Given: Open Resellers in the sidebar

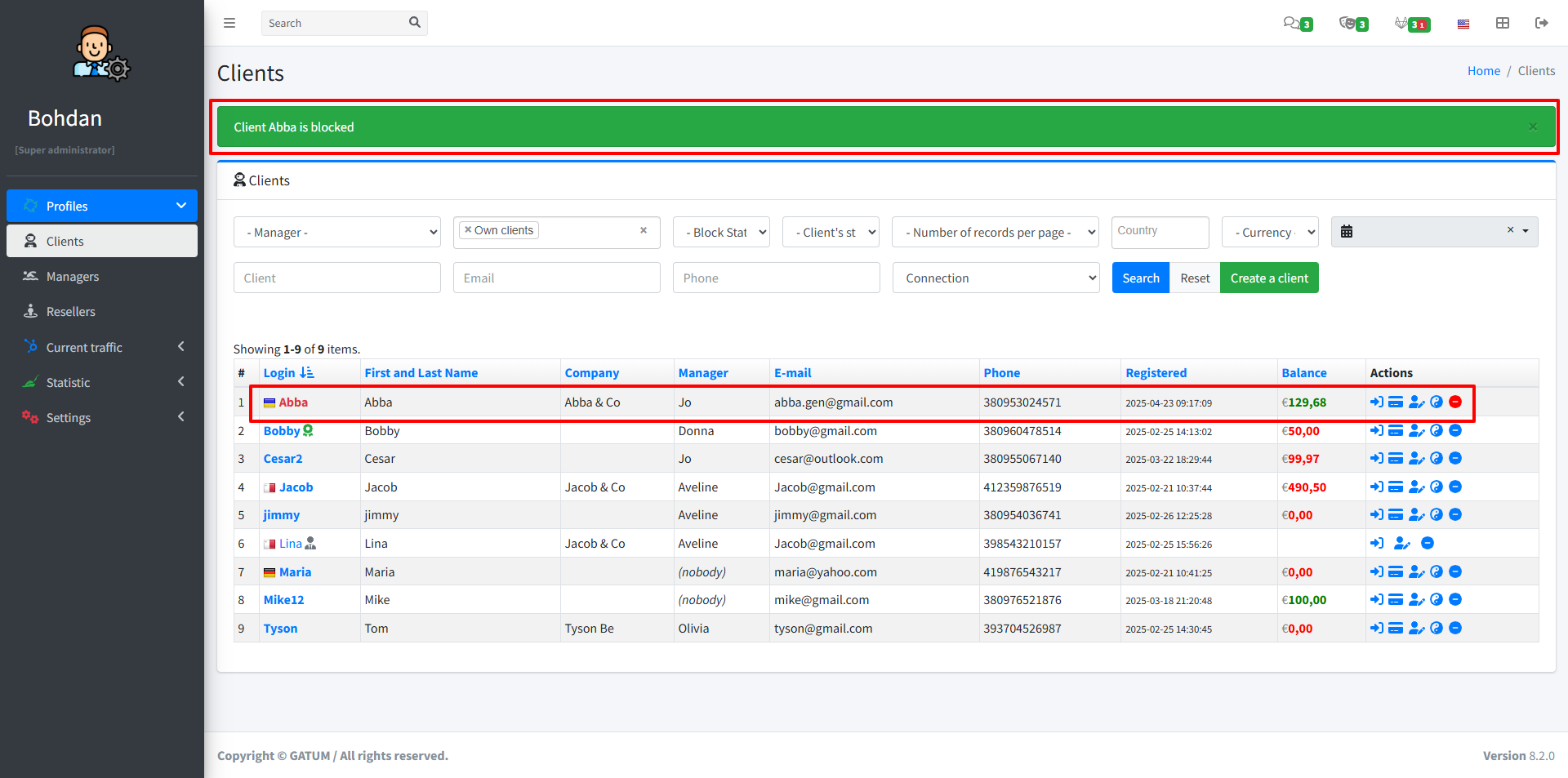Looking at the screenshot, I should (x=71, y=312).
